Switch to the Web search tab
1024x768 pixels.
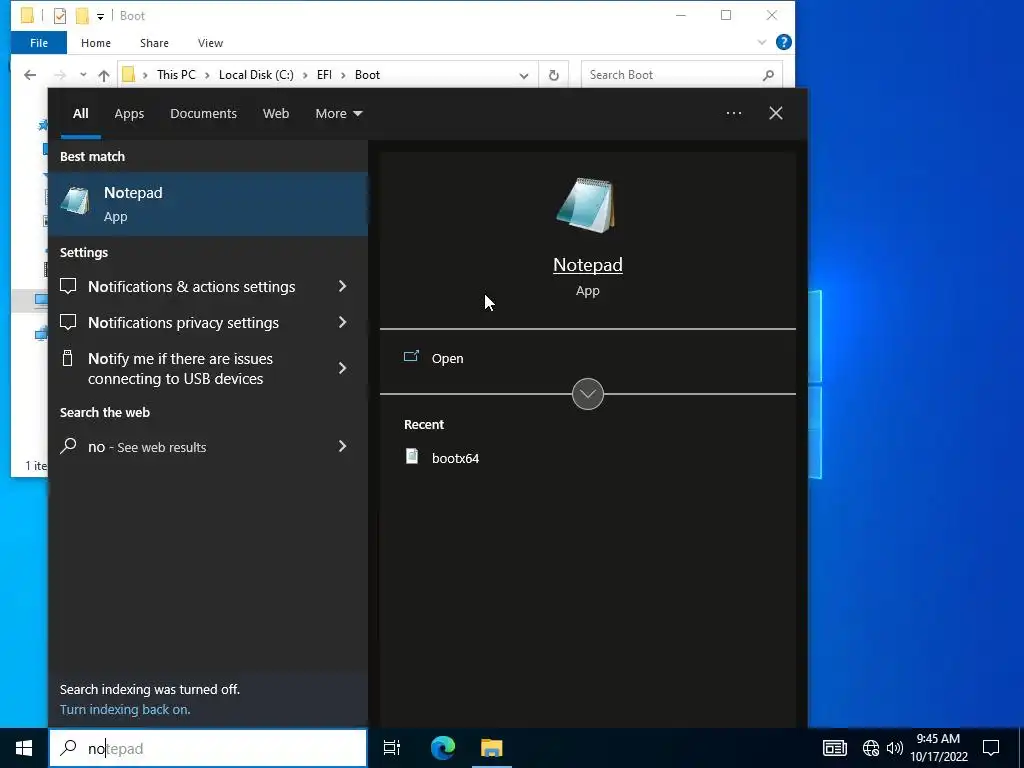click(276, 114)
